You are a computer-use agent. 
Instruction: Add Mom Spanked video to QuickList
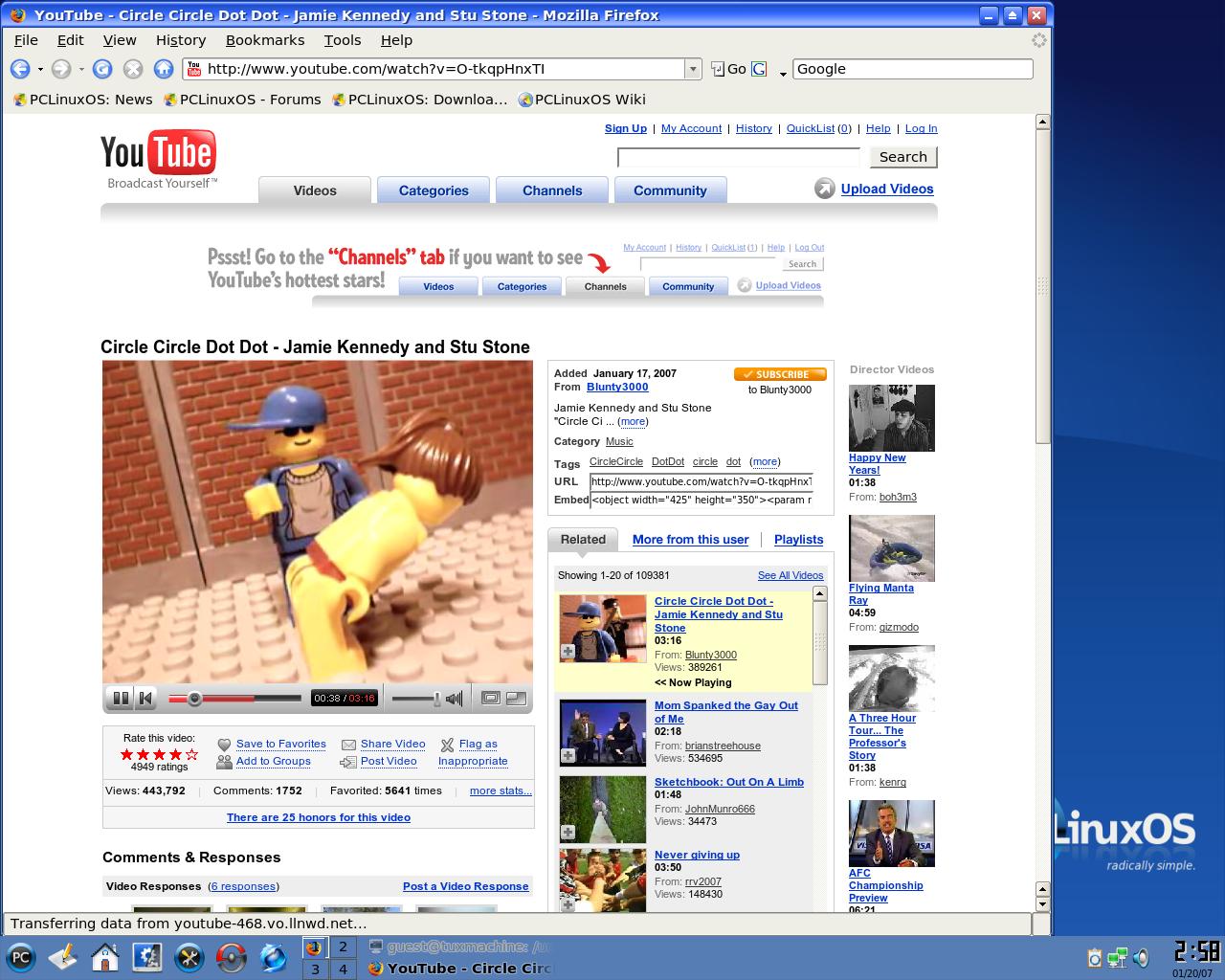click(x=568, y=756)
